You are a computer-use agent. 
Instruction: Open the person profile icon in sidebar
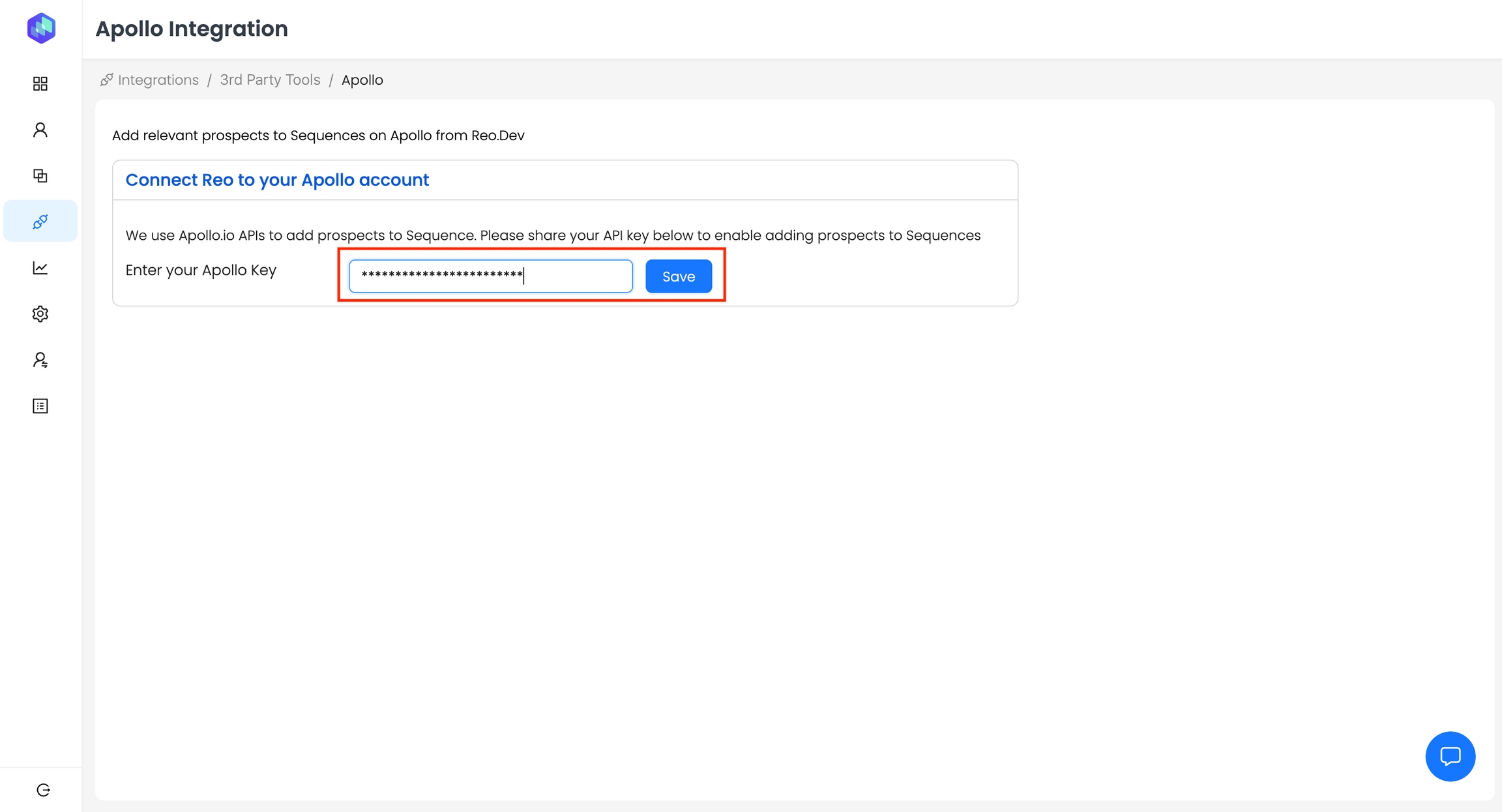pos(40,130)
